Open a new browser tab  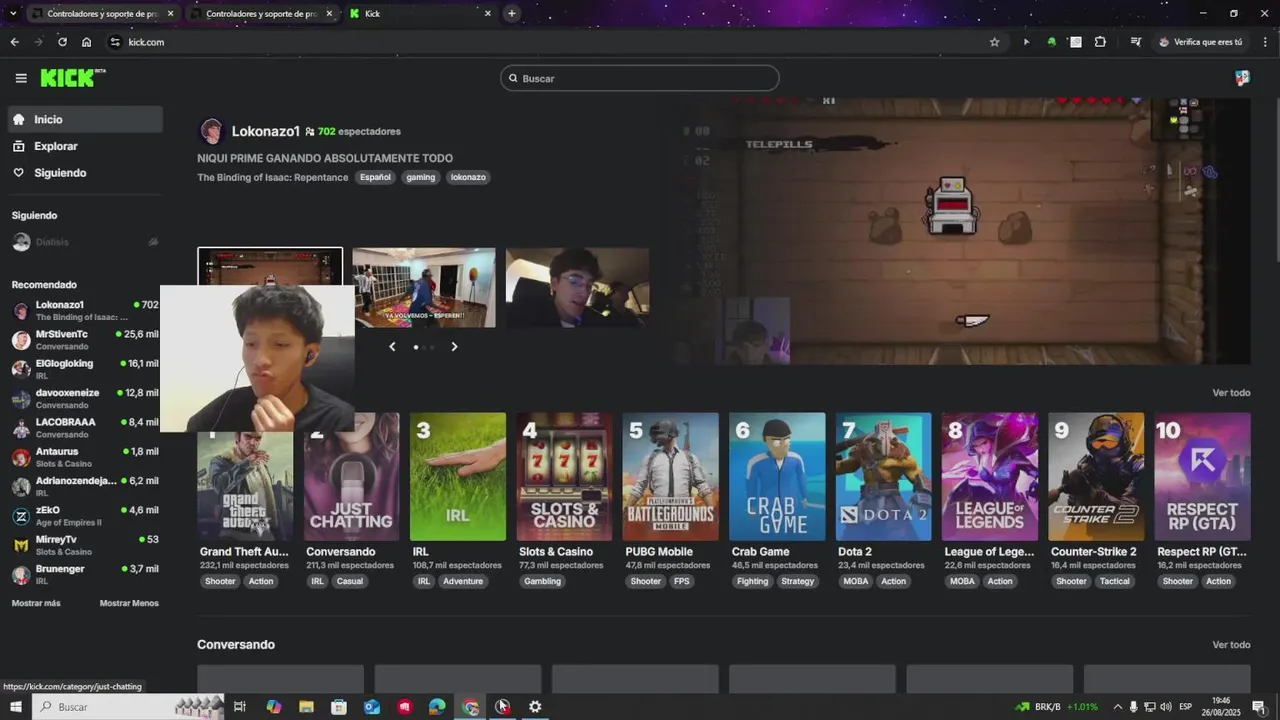512,13
